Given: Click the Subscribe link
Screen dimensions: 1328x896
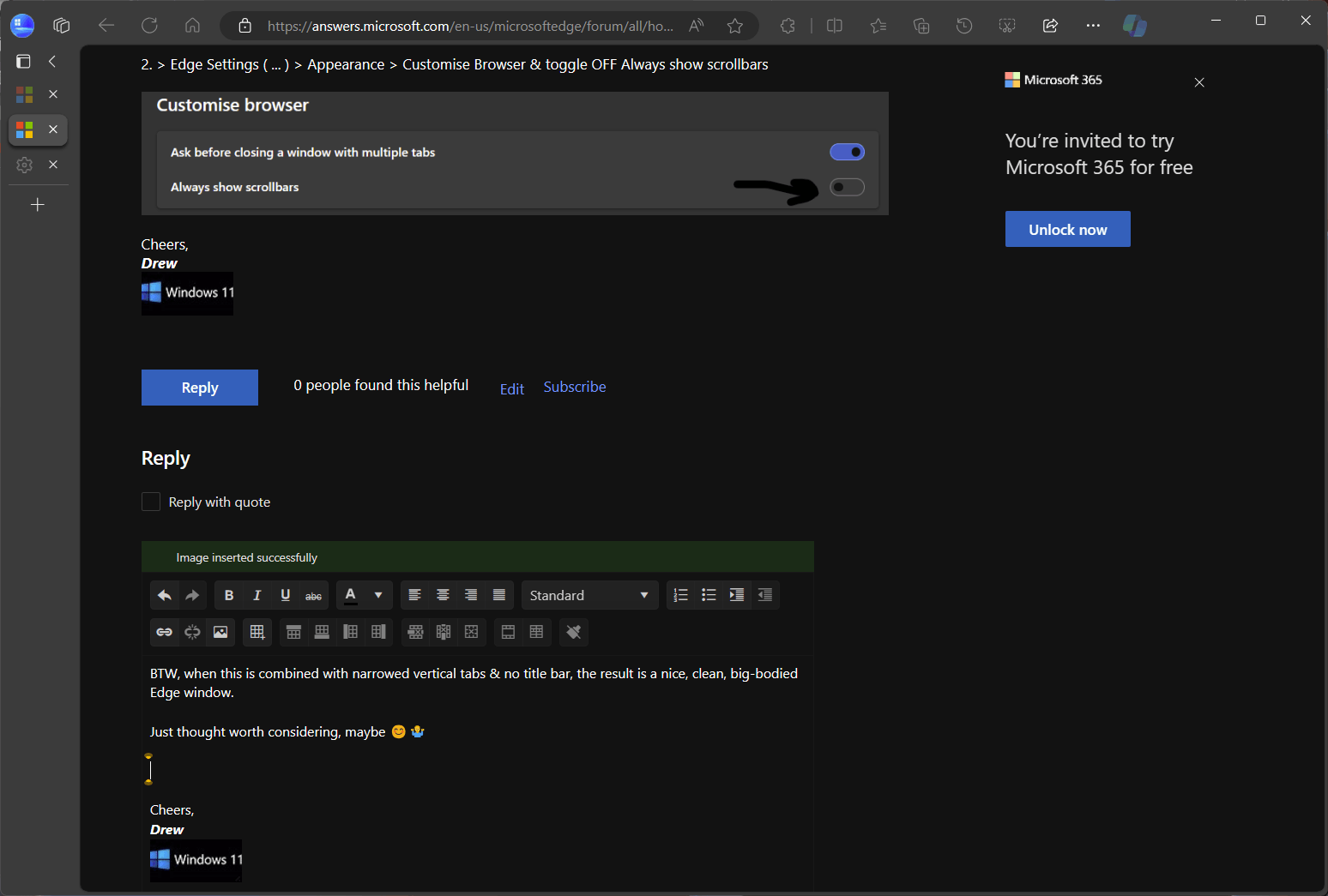Looking at the screenshot, I should tap(575, 387).
